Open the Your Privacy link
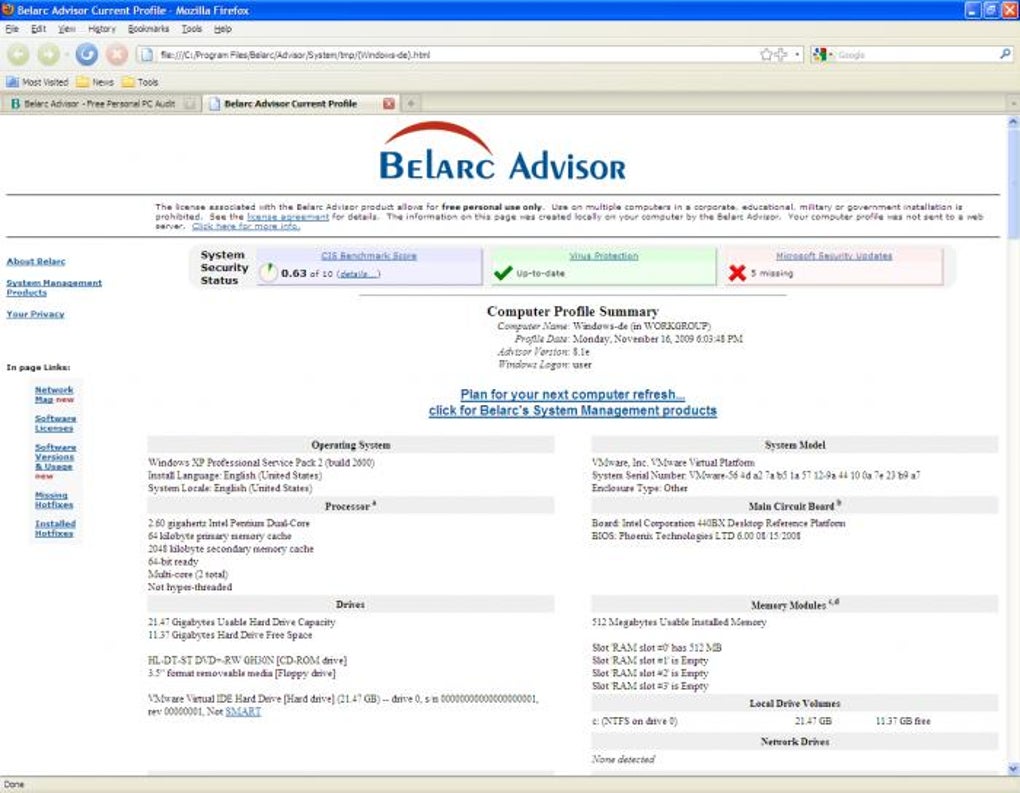This screenshot has width=1020, height=793. (x=35, y=314)
